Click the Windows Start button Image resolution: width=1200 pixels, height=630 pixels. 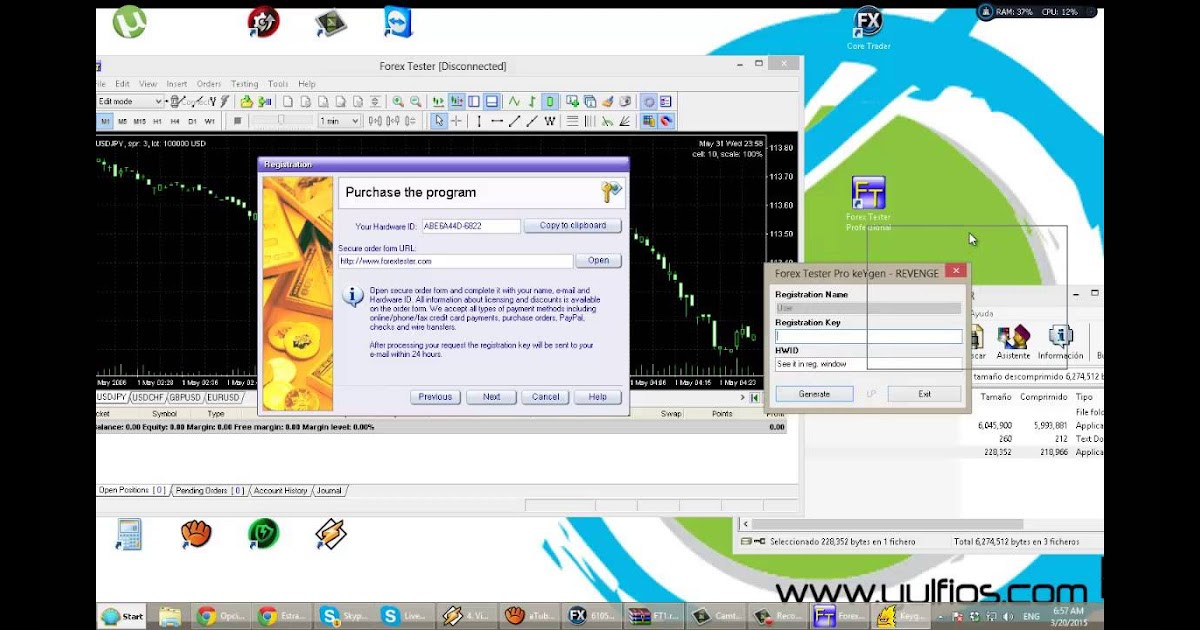point(123,616)
